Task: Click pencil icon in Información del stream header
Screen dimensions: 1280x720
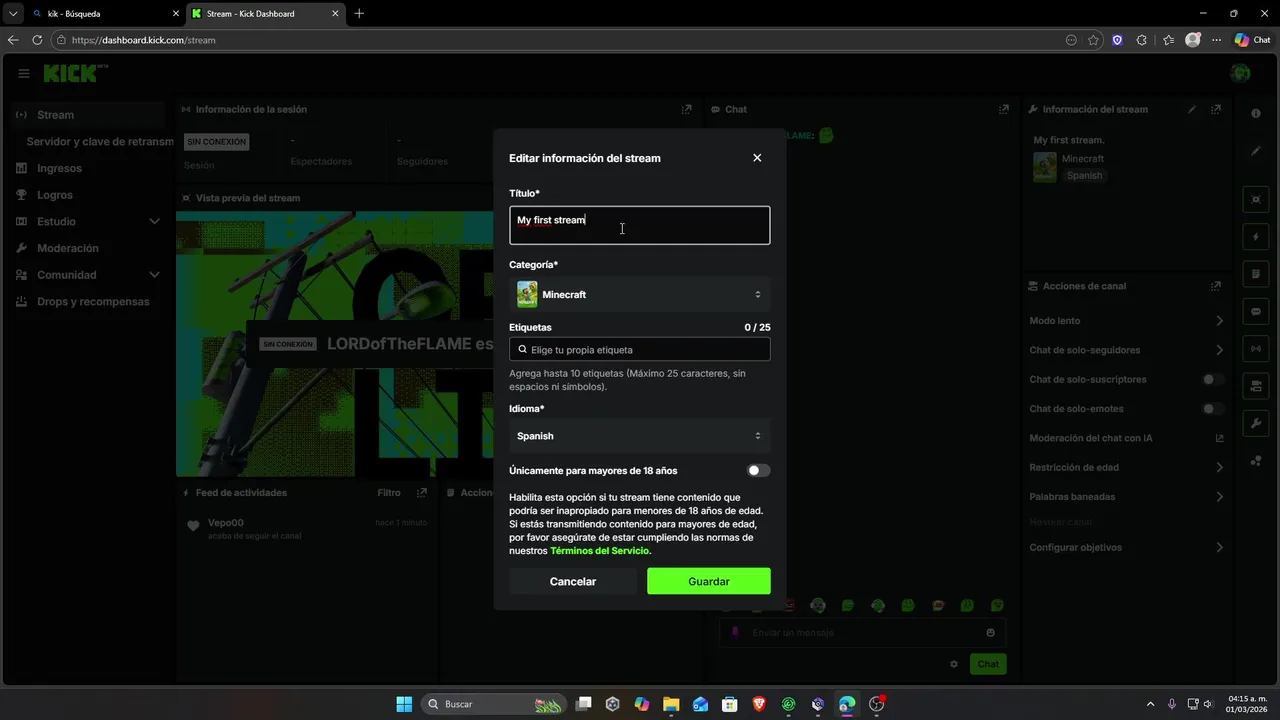Action: click(1191, 109)
